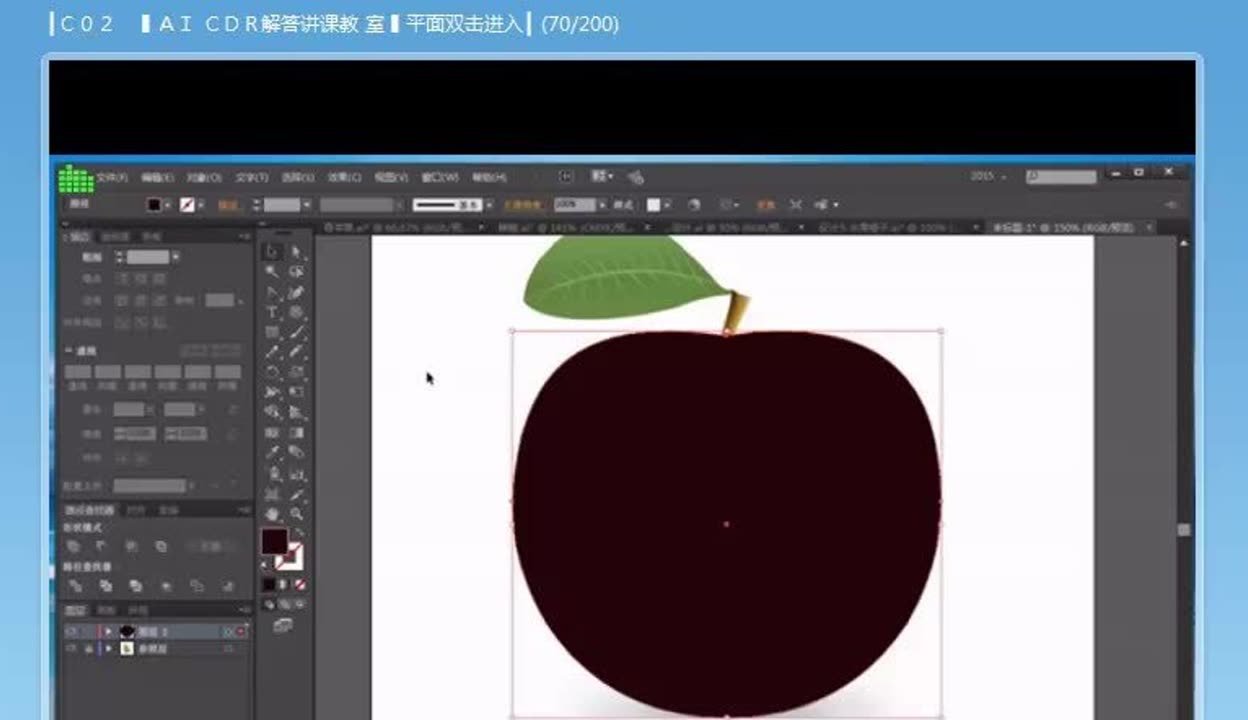Image resolution: width=1248 pixels, height=720 pixels.
Task: Open the Layers panel flyout menu
Action: [243, 610]
